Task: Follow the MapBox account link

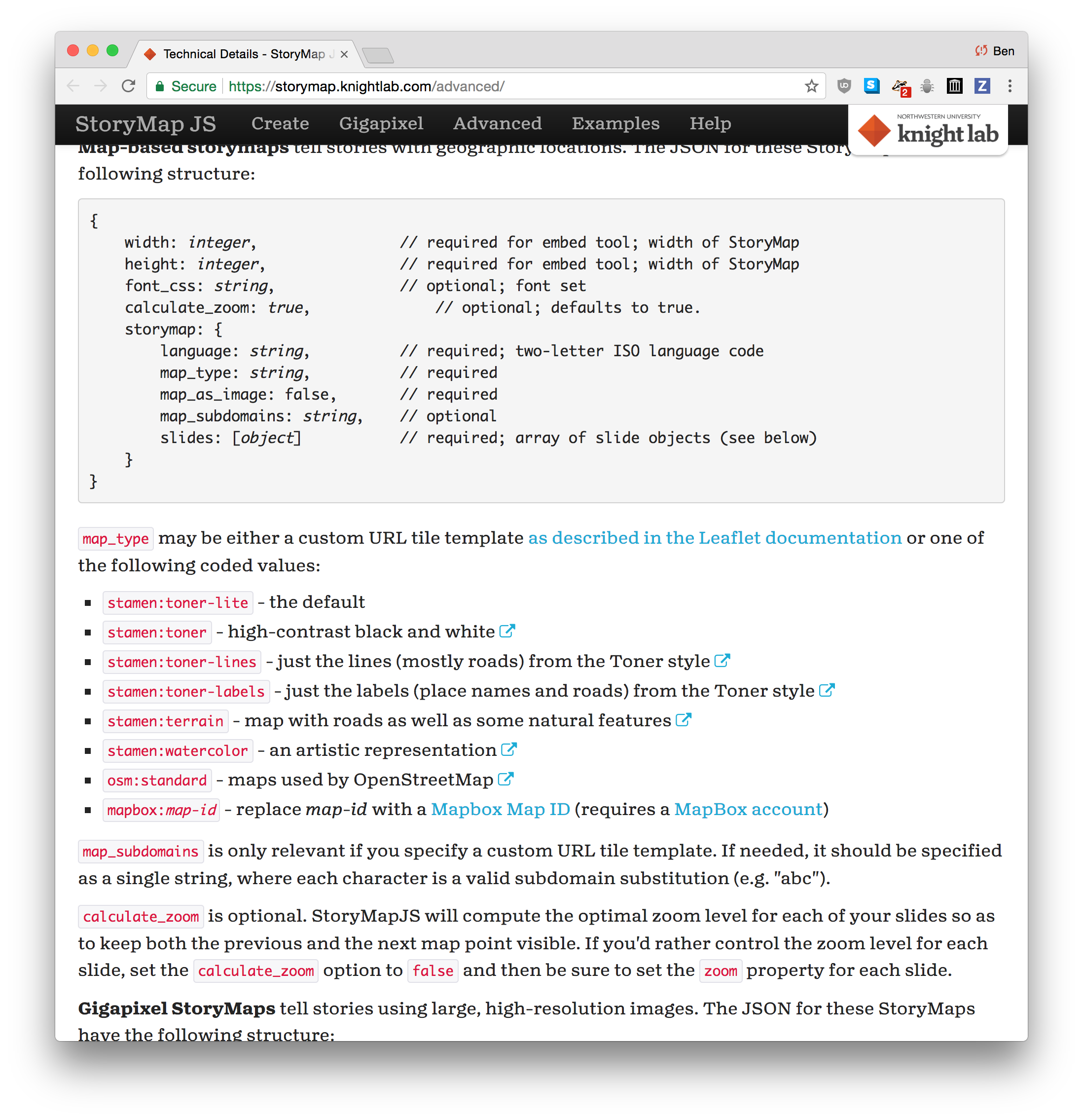Action: point(748,809)
